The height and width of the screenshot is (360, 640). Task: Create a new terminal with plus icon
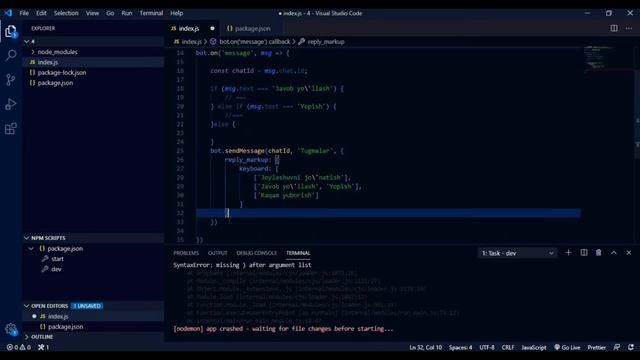[x=568, y=253]
